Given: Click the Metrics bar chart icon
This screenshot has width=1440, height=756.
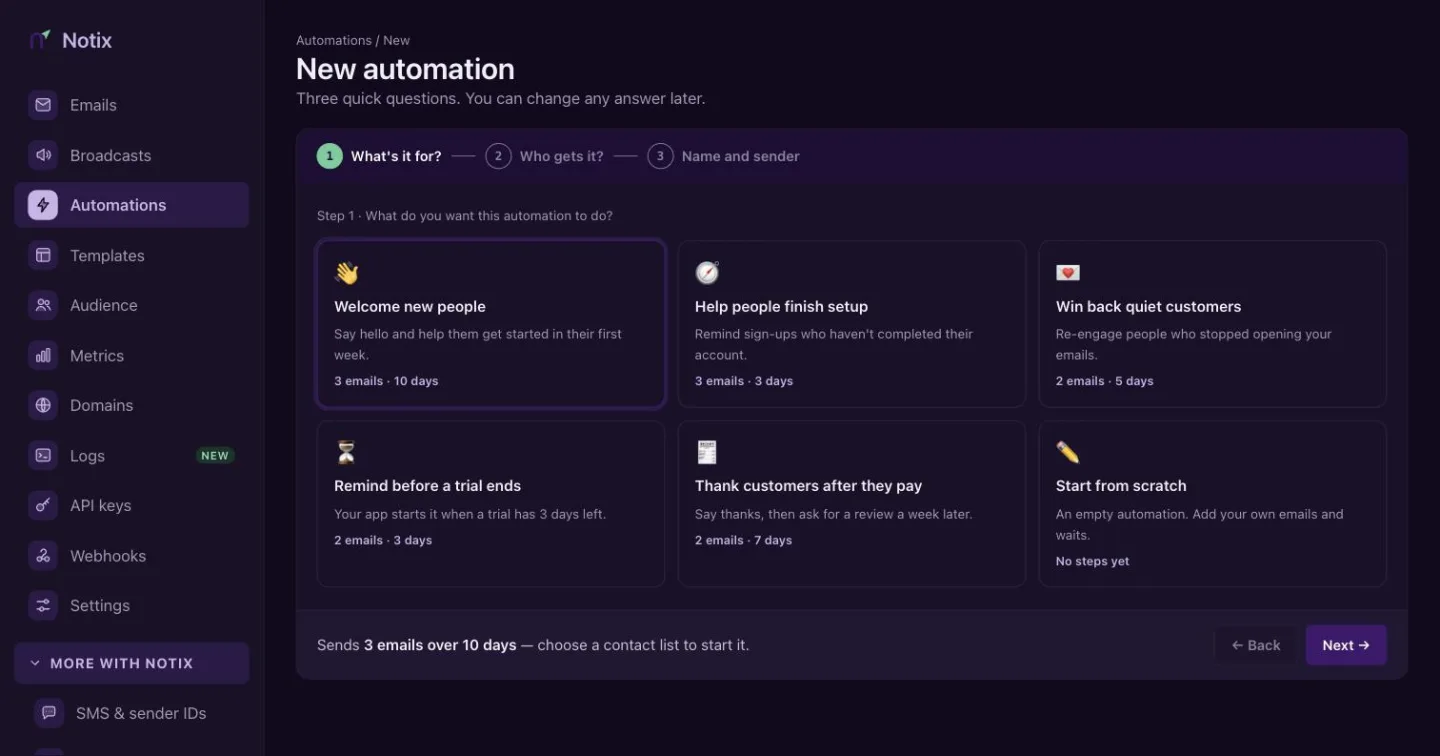Looking at the screenshot, I should (x=43, y=355).
